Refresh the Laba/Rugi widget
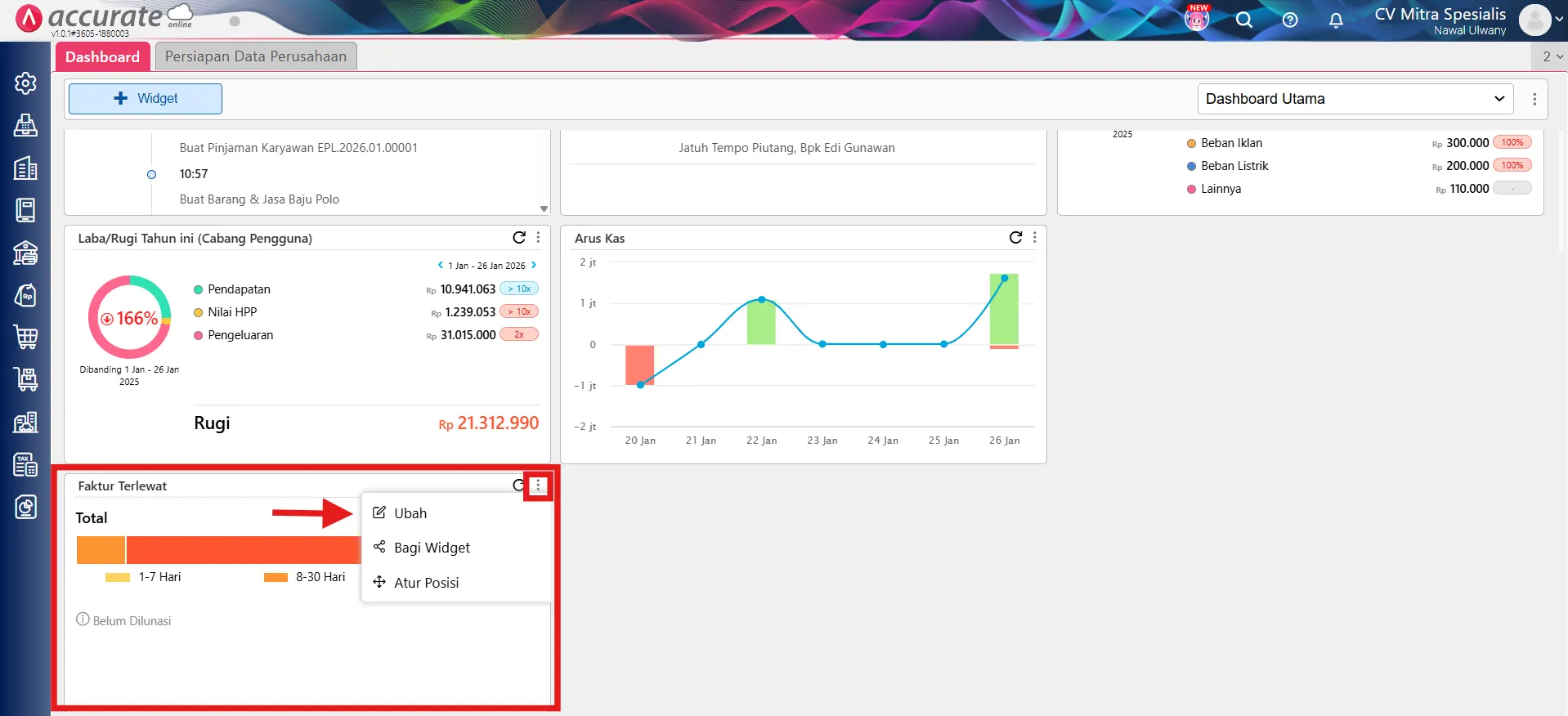The width and height of the screenshot is (1568, 716). pyautogui.click(x=519, y=237)
